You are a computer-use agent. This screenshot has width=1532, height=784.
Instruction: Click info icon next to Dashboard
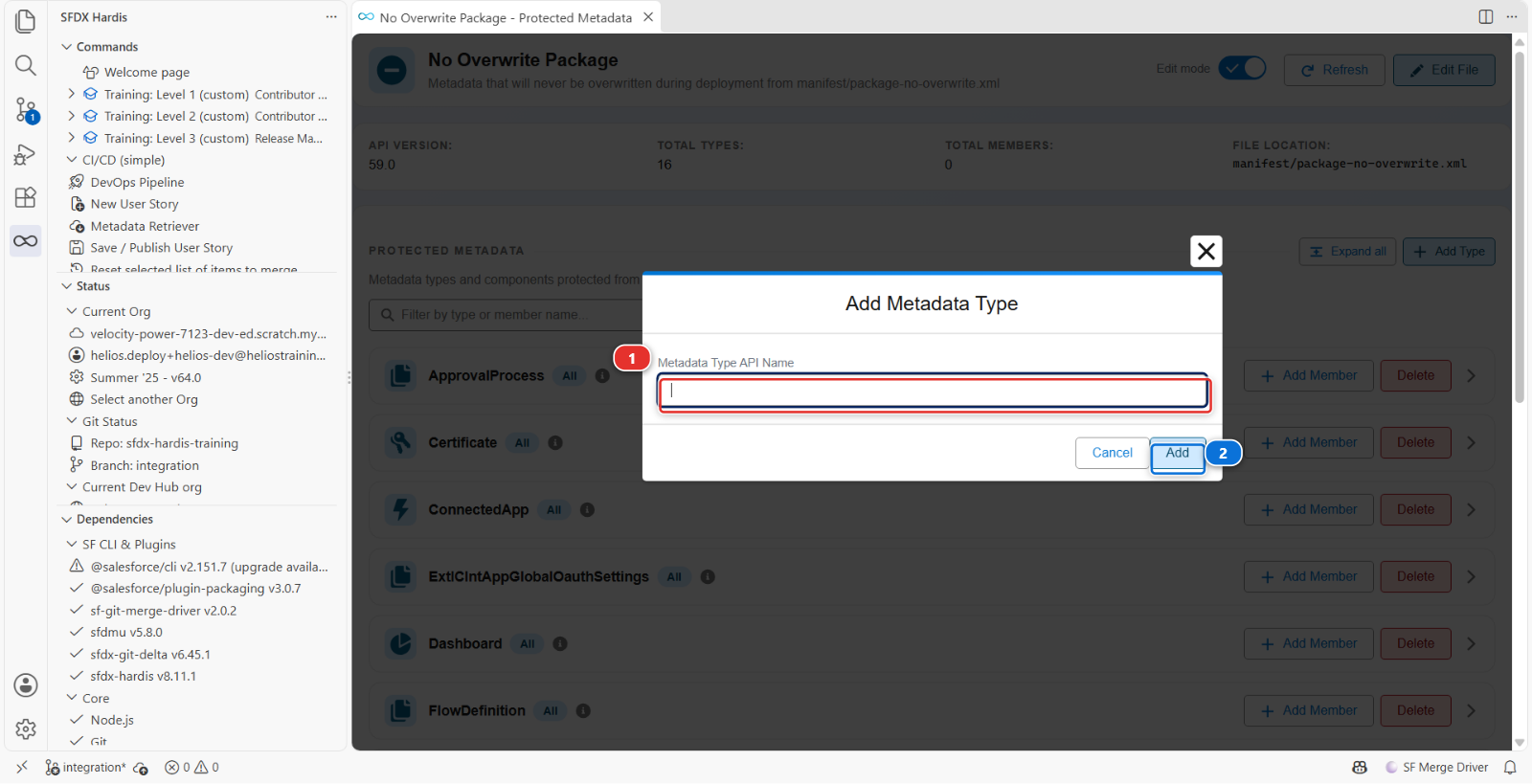[x=560, y=644]
